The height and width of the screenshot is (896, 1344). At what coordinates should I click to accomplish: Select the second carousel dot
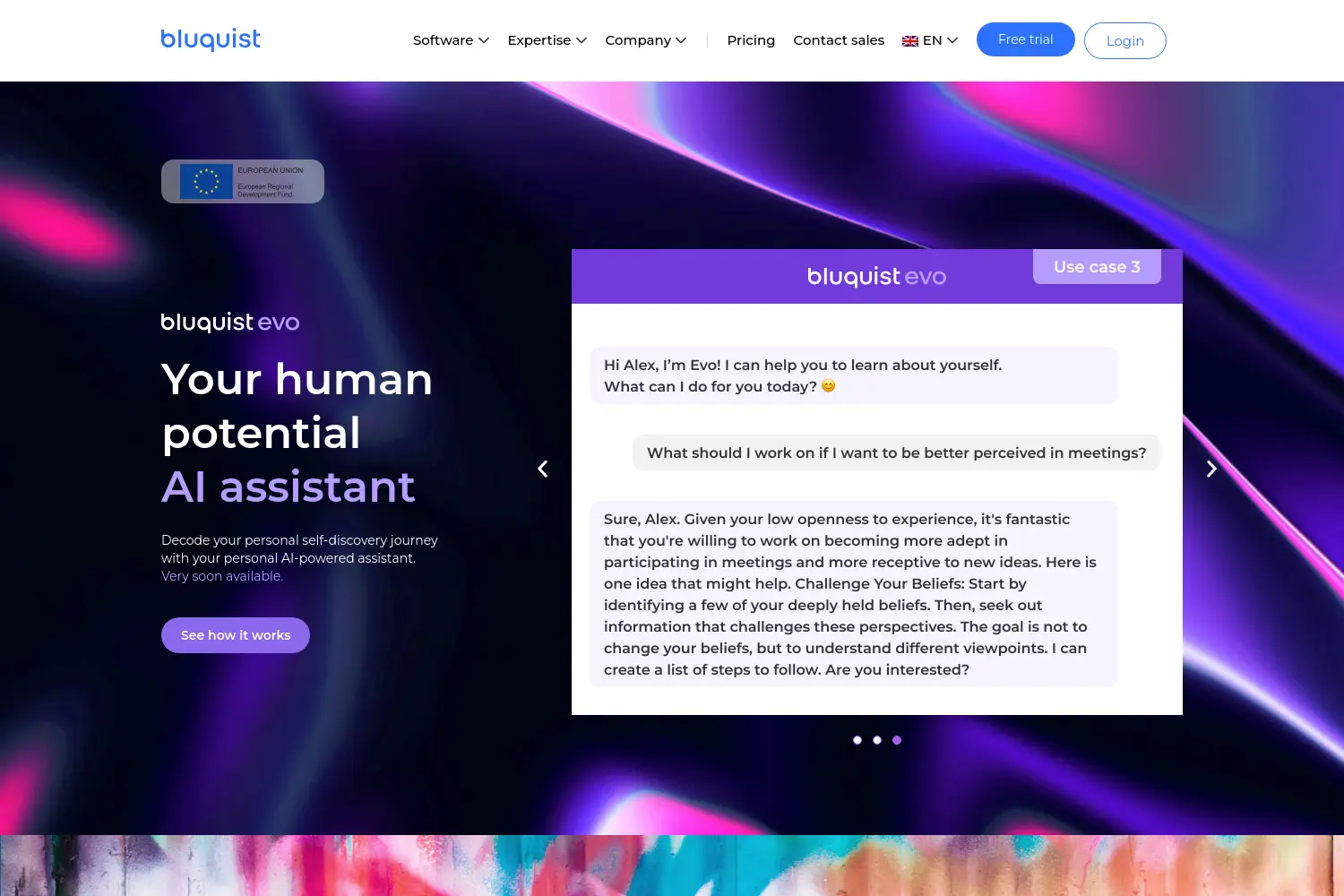click(x=877, y=740)
